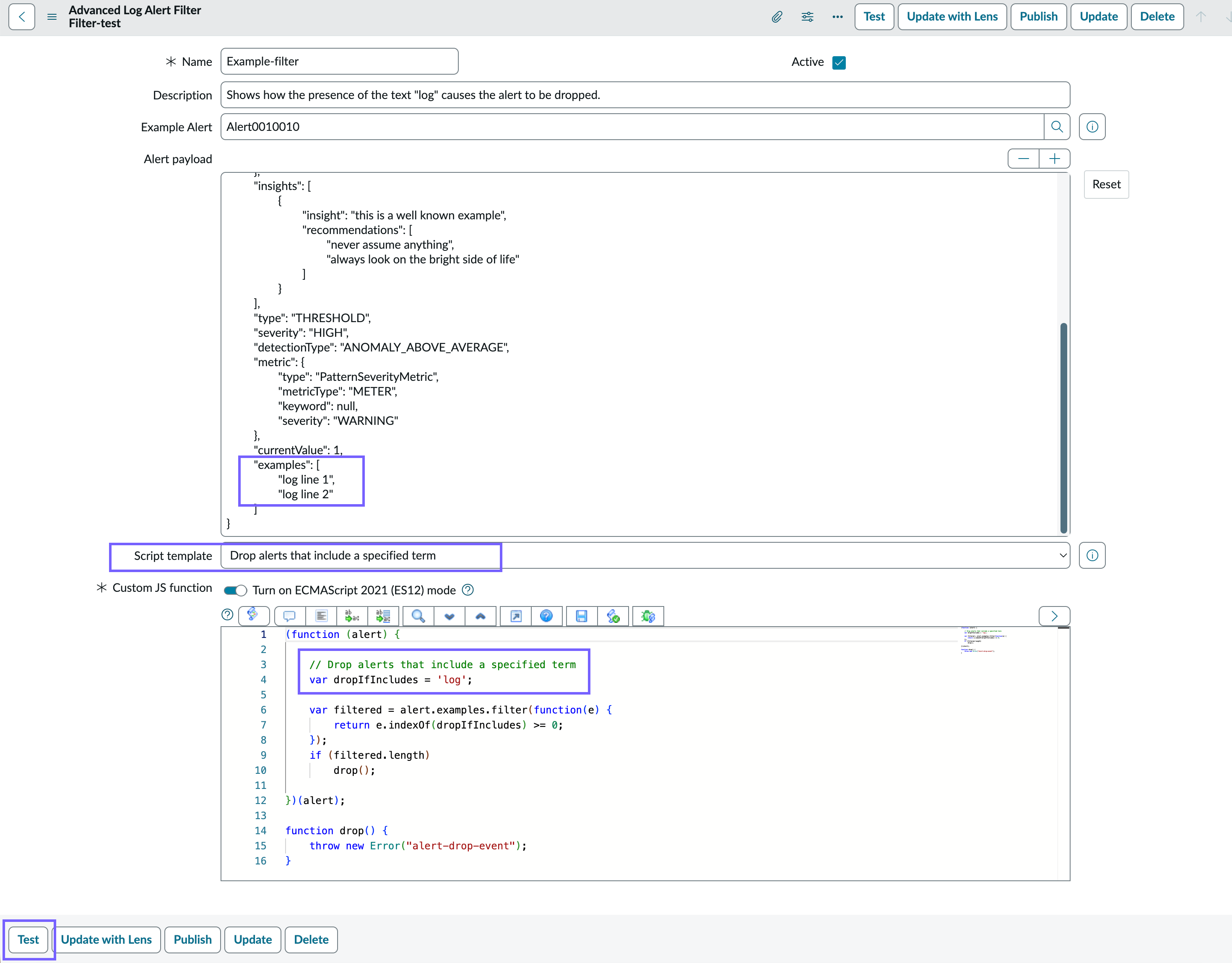Screen dimensions: 1232x963
Task: Open the script debugger bug icon
Action: [648, 616]
